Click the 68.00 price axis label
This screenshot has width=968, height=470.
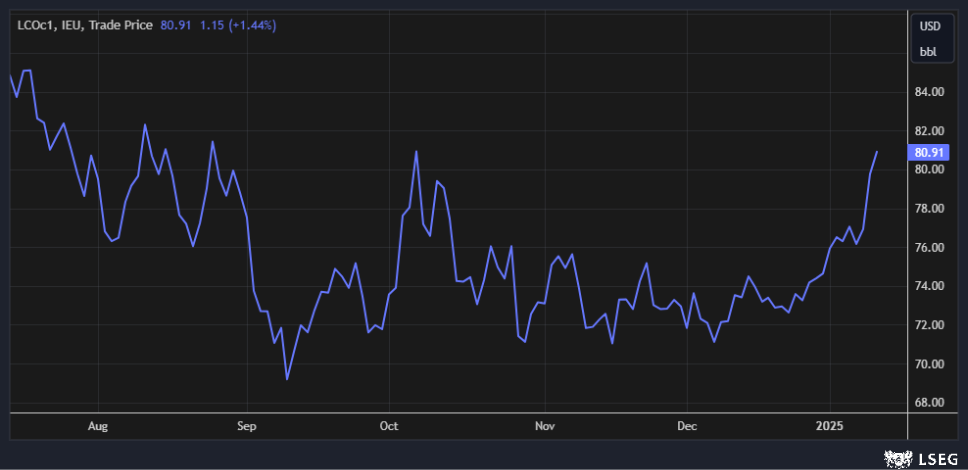point(930,403)
